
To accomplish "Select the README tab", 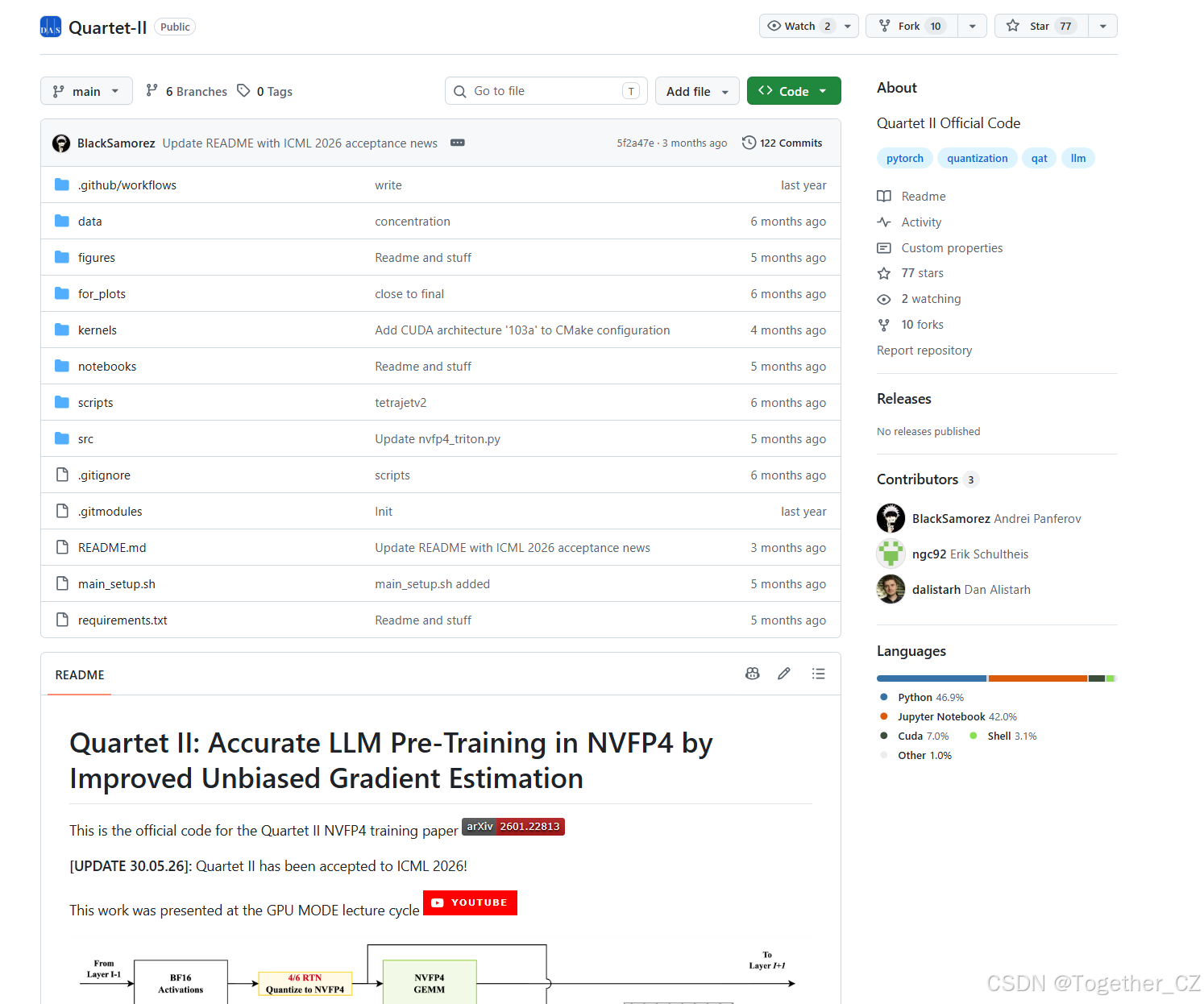I will click(x=80, y=674).
